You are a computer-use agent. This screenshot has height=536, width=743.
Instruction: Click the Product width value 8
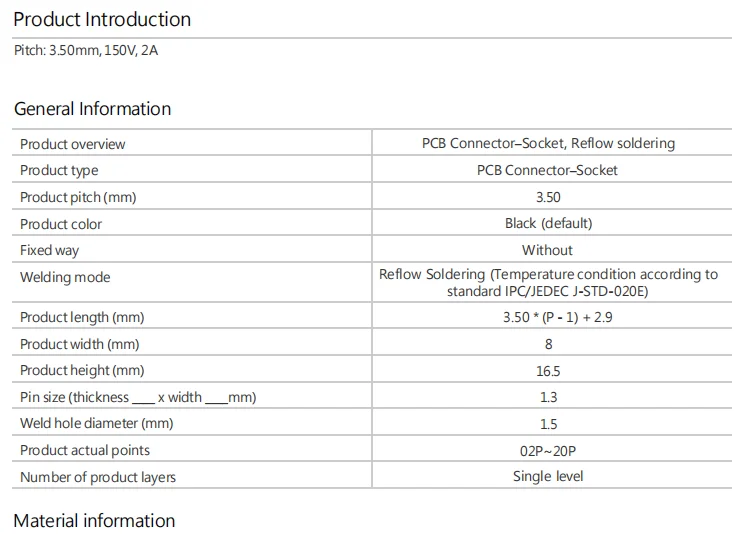tap(547, 344)
